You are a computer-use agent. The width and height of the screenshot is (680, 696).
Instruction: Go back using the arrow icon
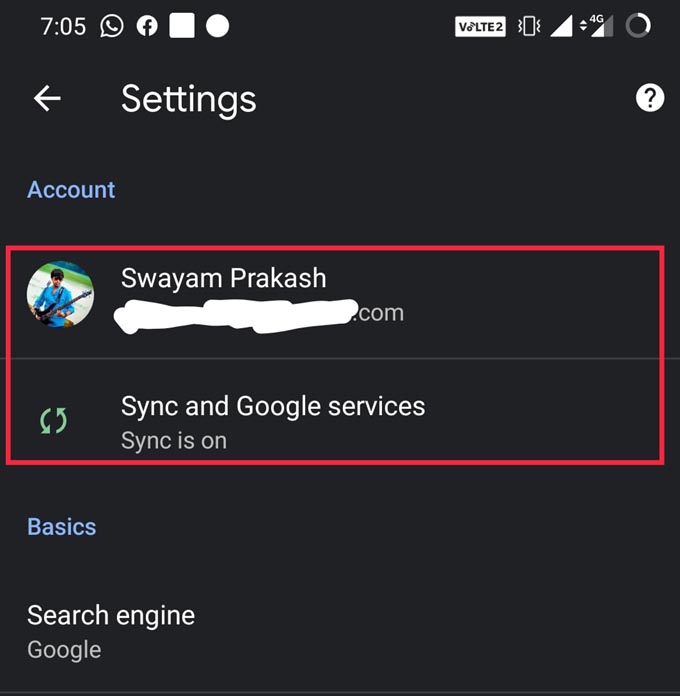[47, 98]
